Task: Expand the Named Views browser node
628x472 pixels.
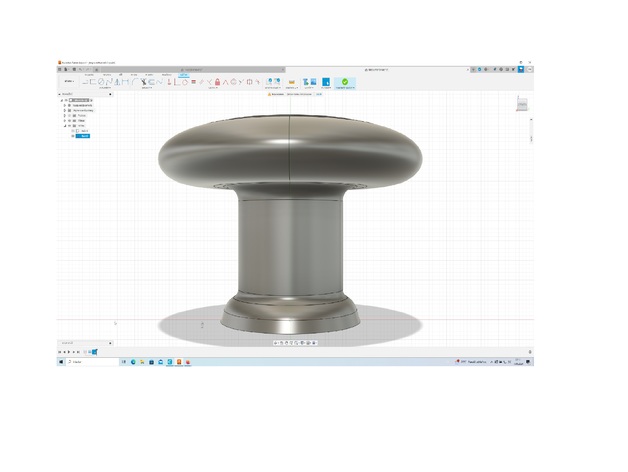Action: point(66,110)
